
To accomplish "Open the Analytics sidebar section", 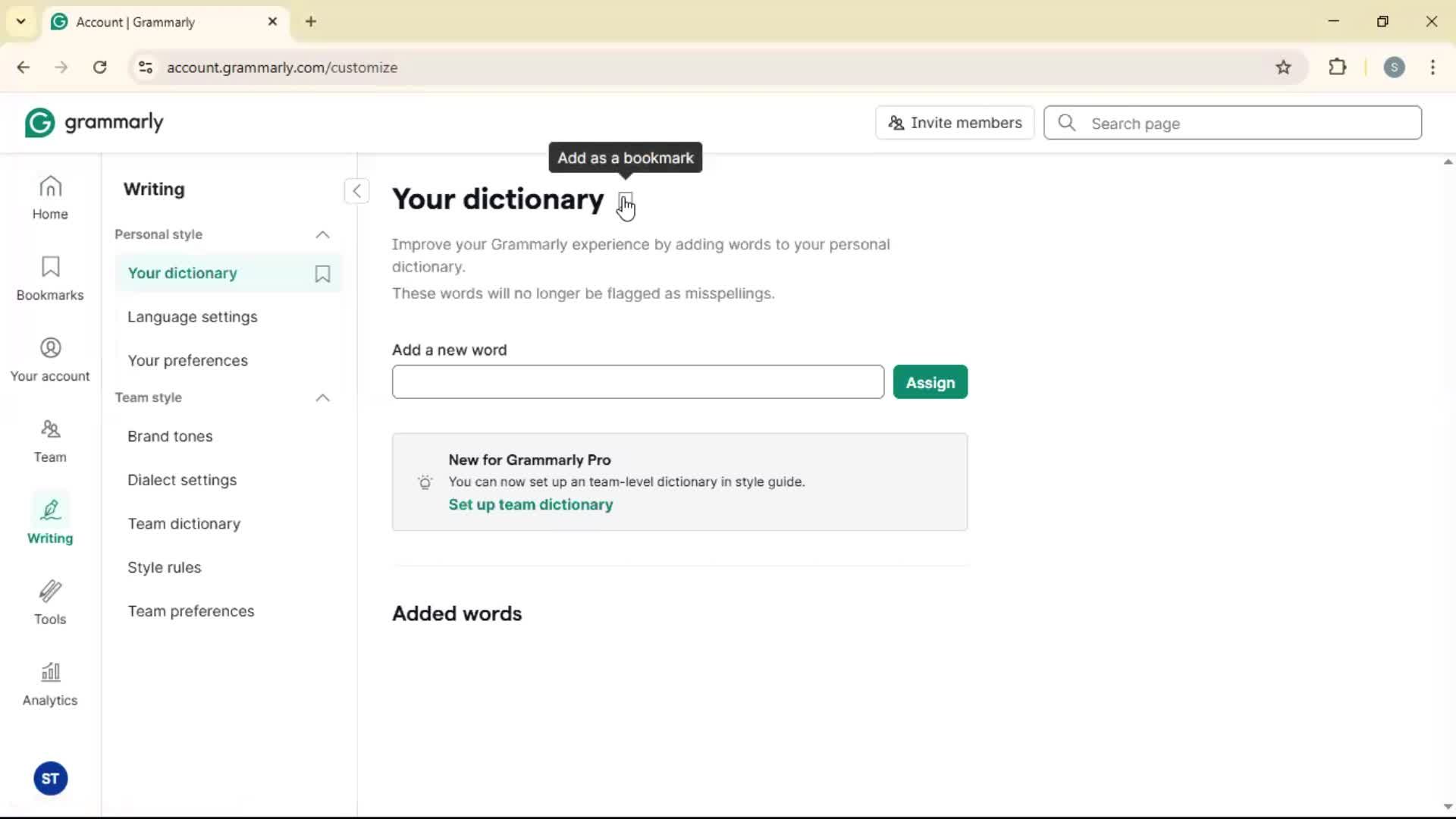I will 50,684.
